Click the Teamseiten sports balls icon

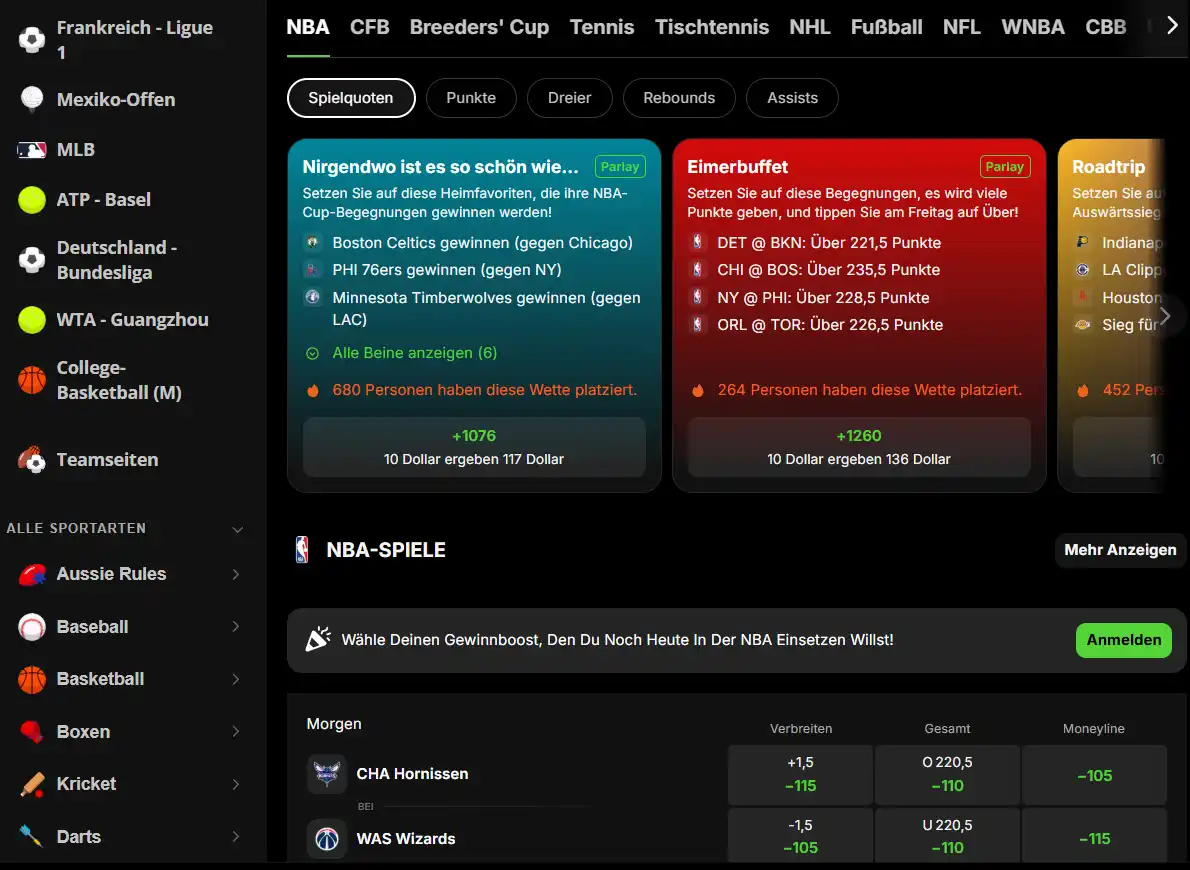(x=32, y=459)
